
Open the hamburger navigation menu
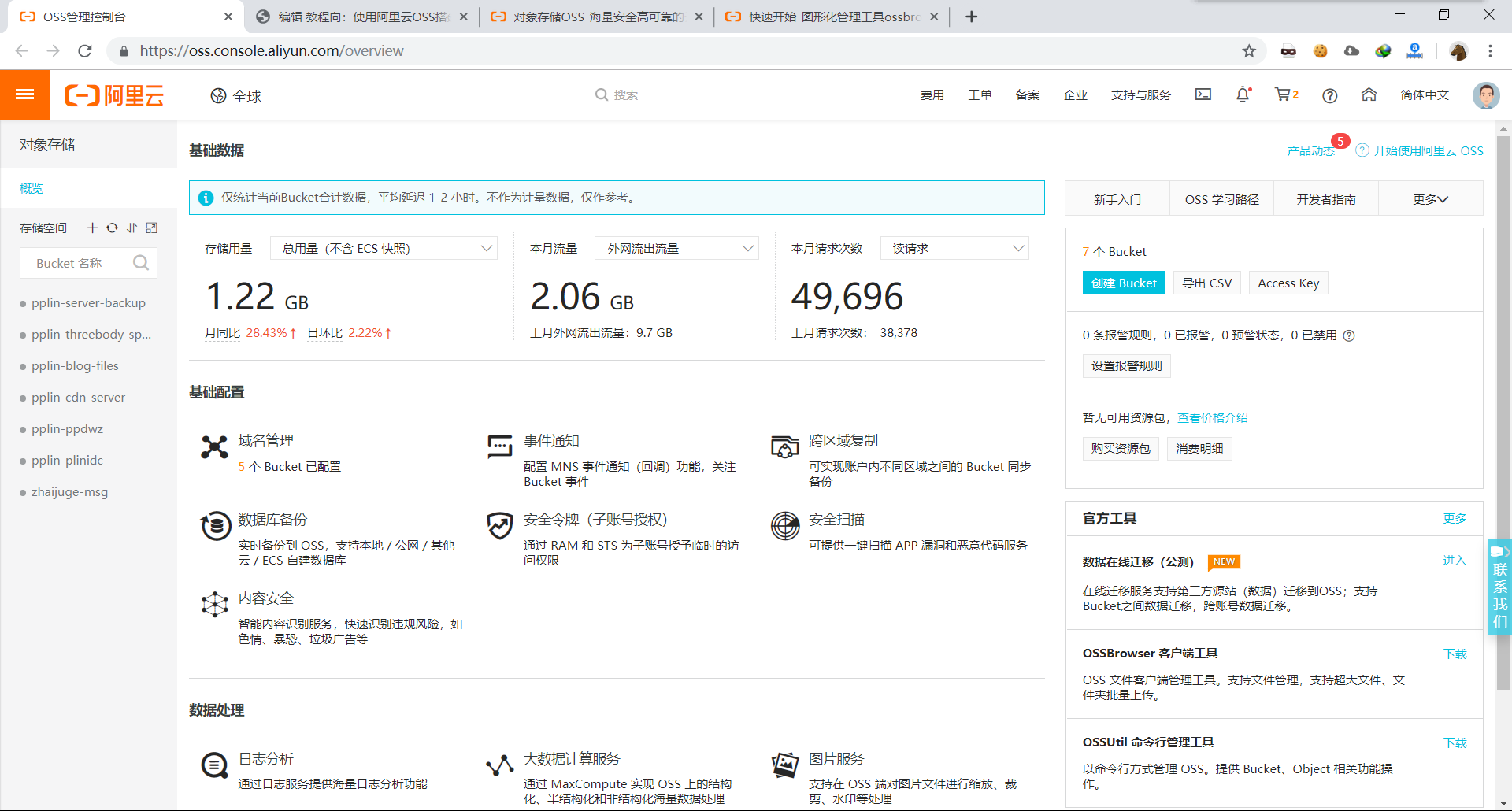[24, 94]
